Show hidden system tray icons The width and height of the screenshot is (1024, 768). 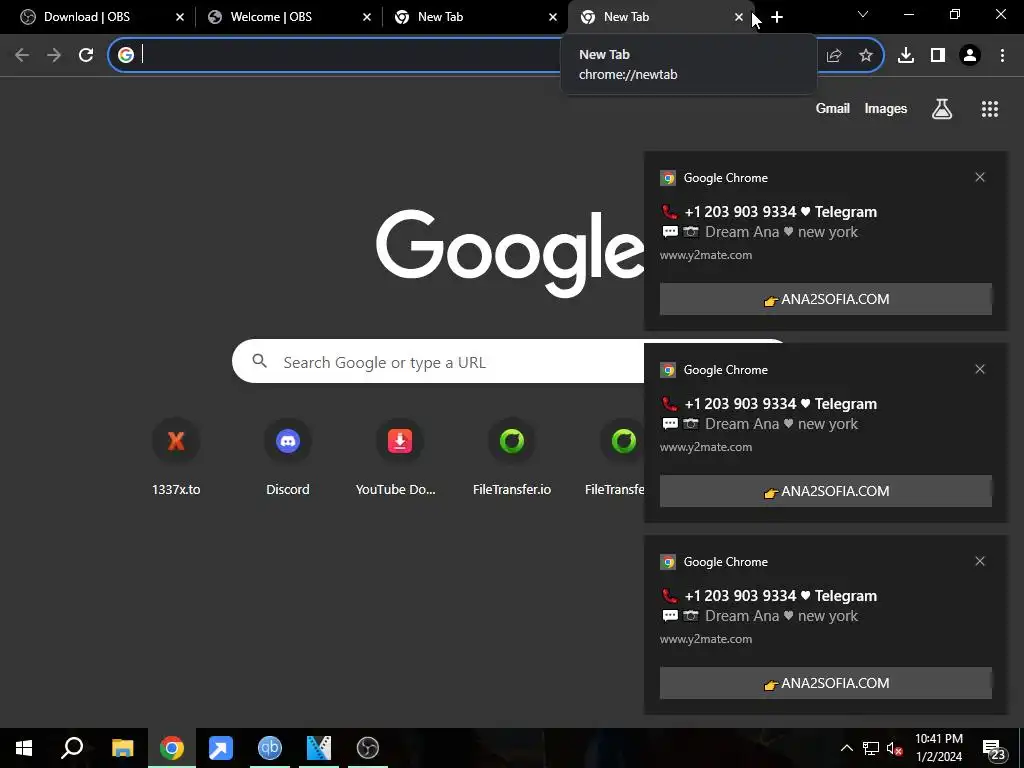click(846, 748)
